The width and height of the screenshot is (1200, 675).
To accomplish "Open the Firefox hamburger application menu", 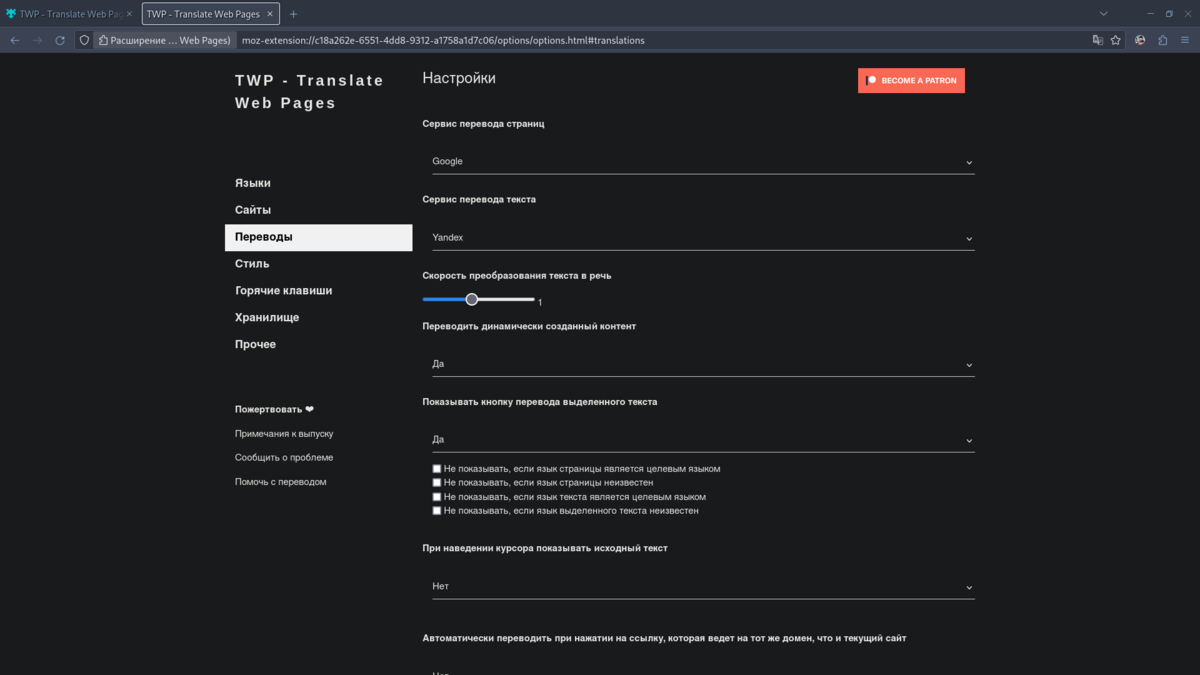I will [x=1185, y=40].
